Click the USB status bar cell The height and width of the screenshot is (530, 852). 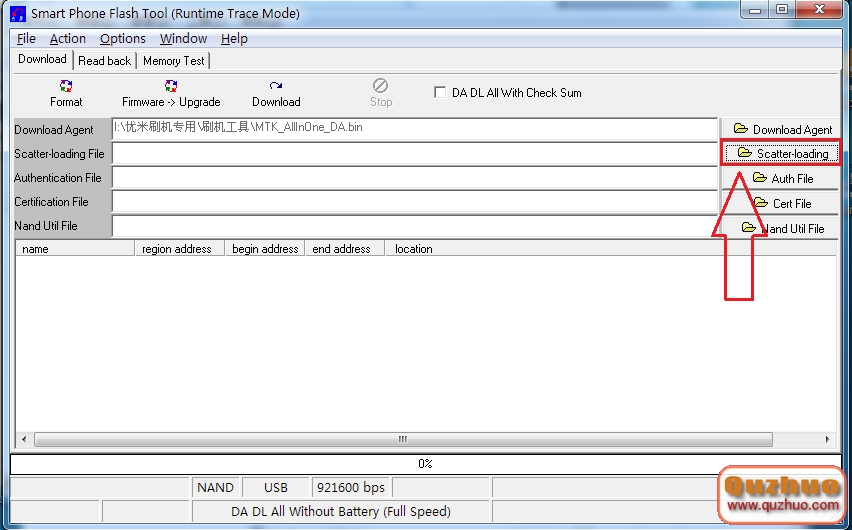275,488
